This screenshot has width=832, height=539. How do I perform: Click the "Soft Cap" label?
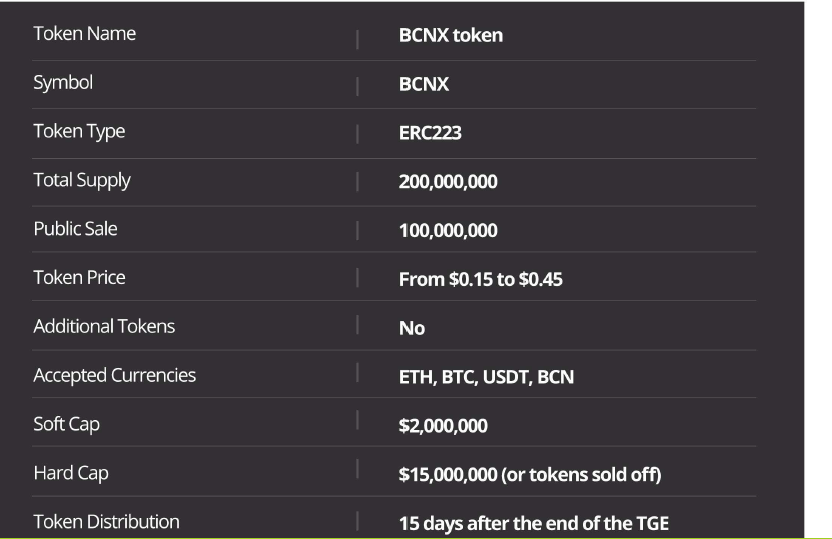67,424
